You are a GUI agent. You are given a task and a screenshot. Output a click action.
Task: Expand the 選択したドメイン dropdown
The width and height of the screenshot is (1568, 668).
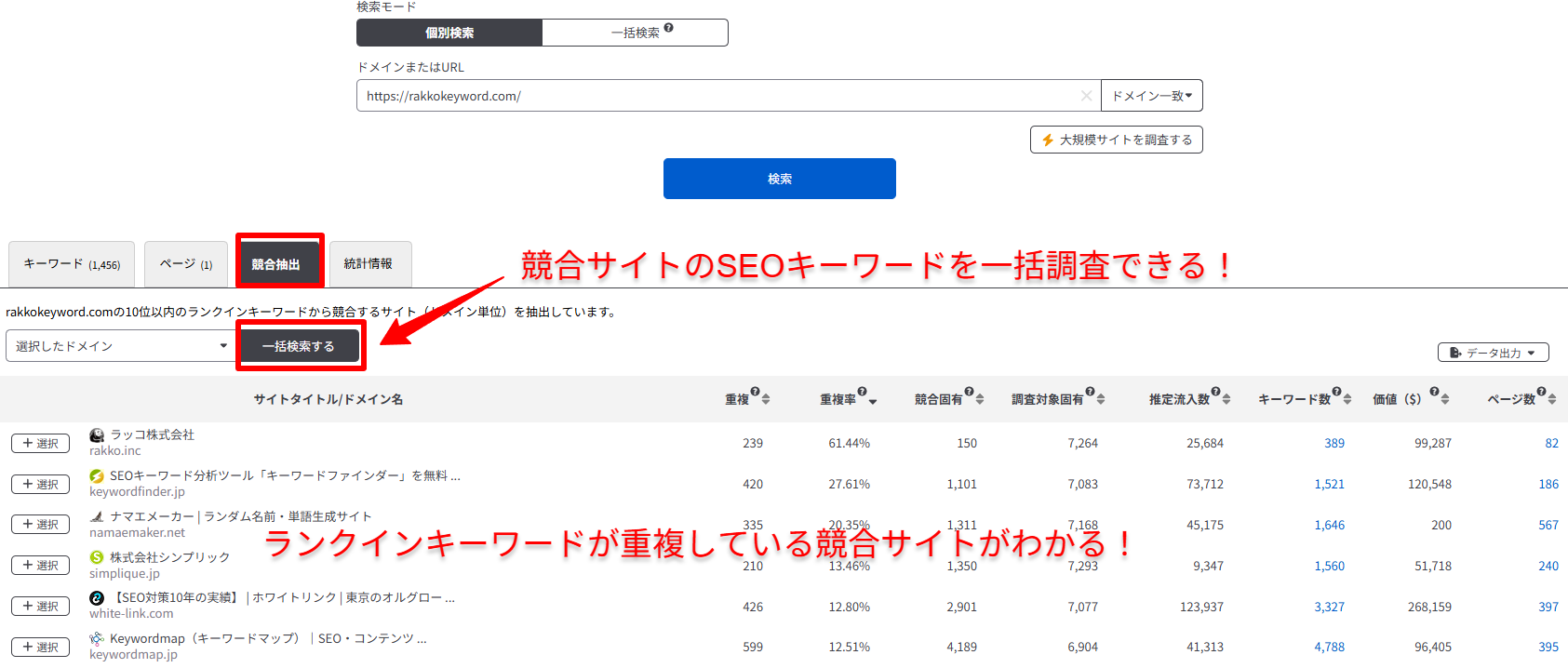click(121, 346)
